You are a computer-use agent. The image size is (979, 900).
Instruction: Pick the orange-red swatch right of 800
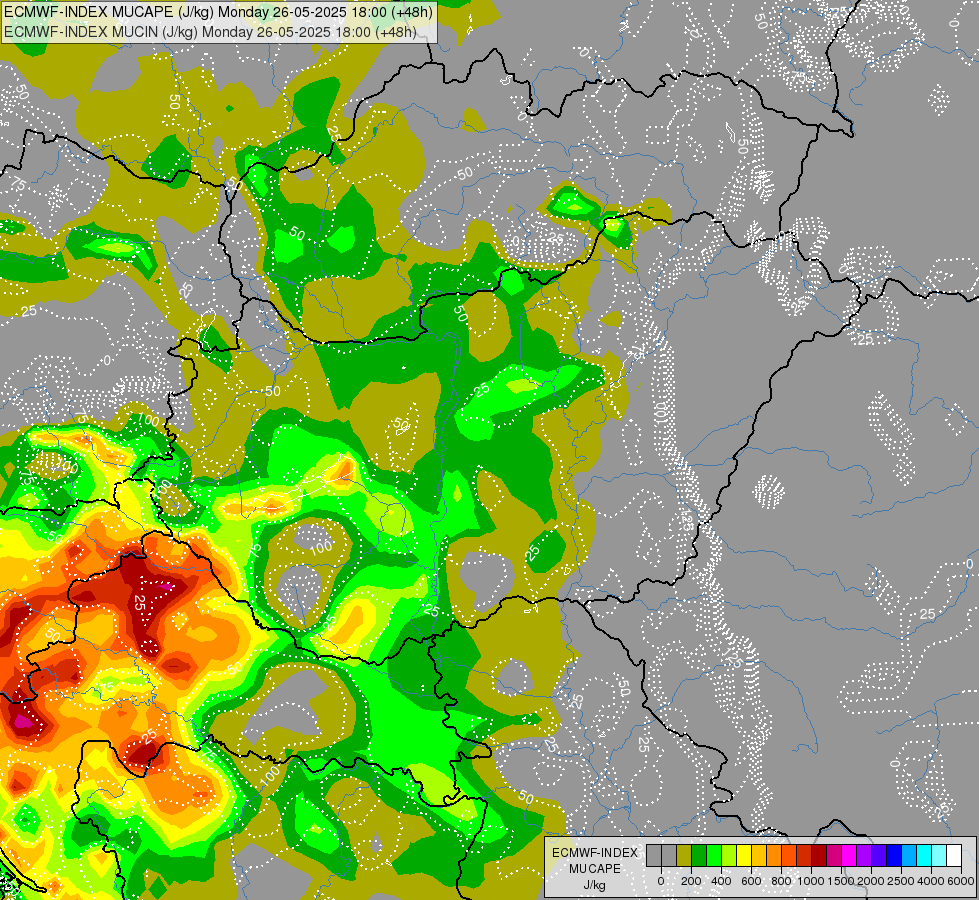[789, 855]
